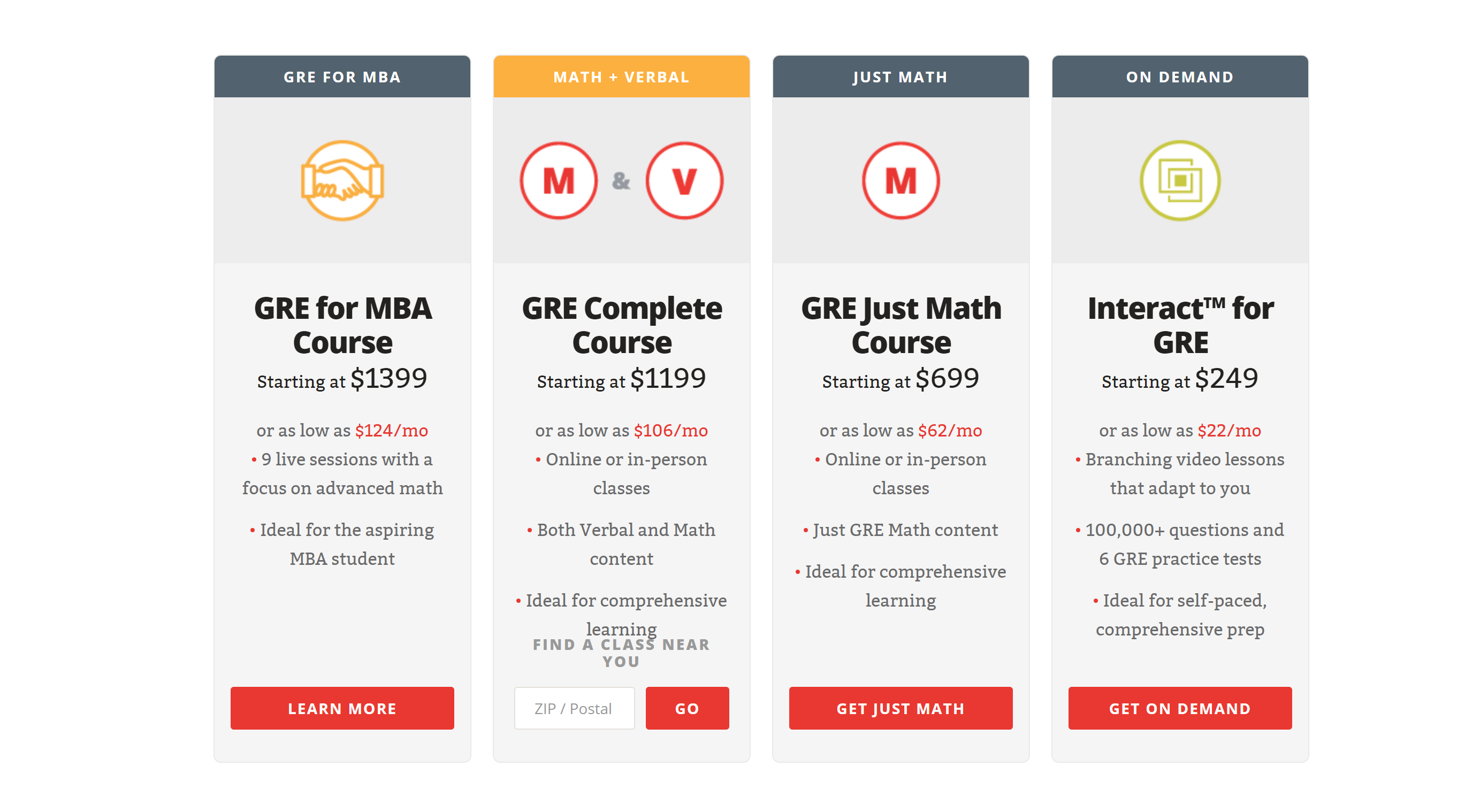This screenshot has height=812, width=1465.
Task: Select the Math + Verbal header banner
Action: (621, 77)
